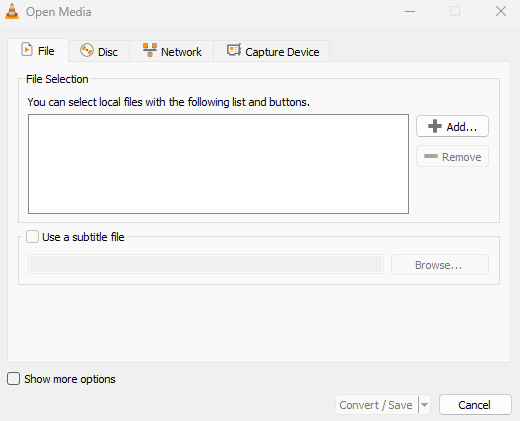Click the Disc tab disc icon
This screenshot has width=520, height=421.
coord(87,51)
